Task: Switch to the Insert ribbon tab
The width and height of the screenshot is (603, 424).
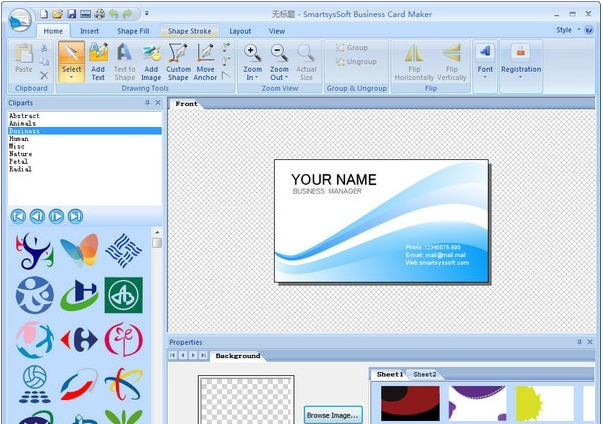Action: tap(90, 31)
